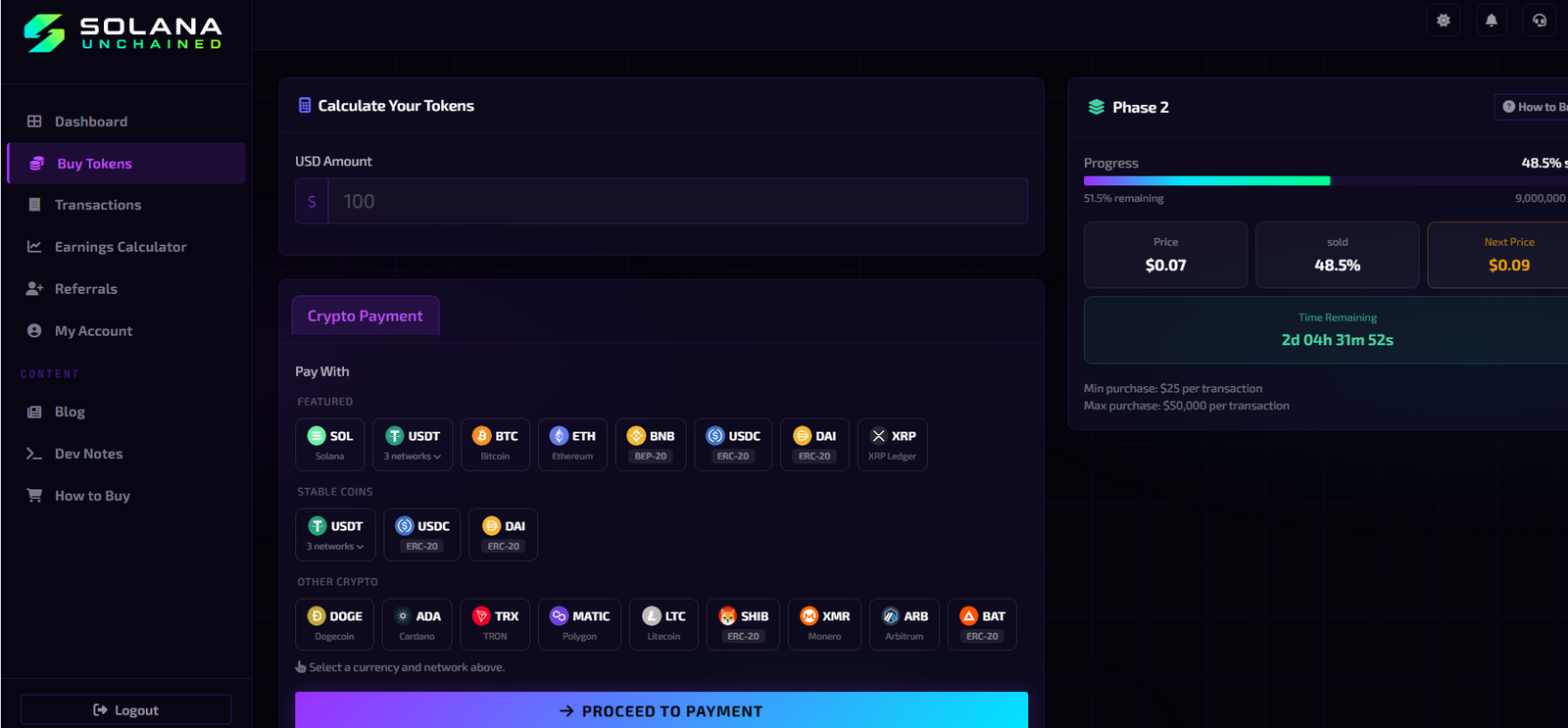1568x728 pixels.
Task: Select the Crypto Payment tab
Action: [x=366, y=315]
